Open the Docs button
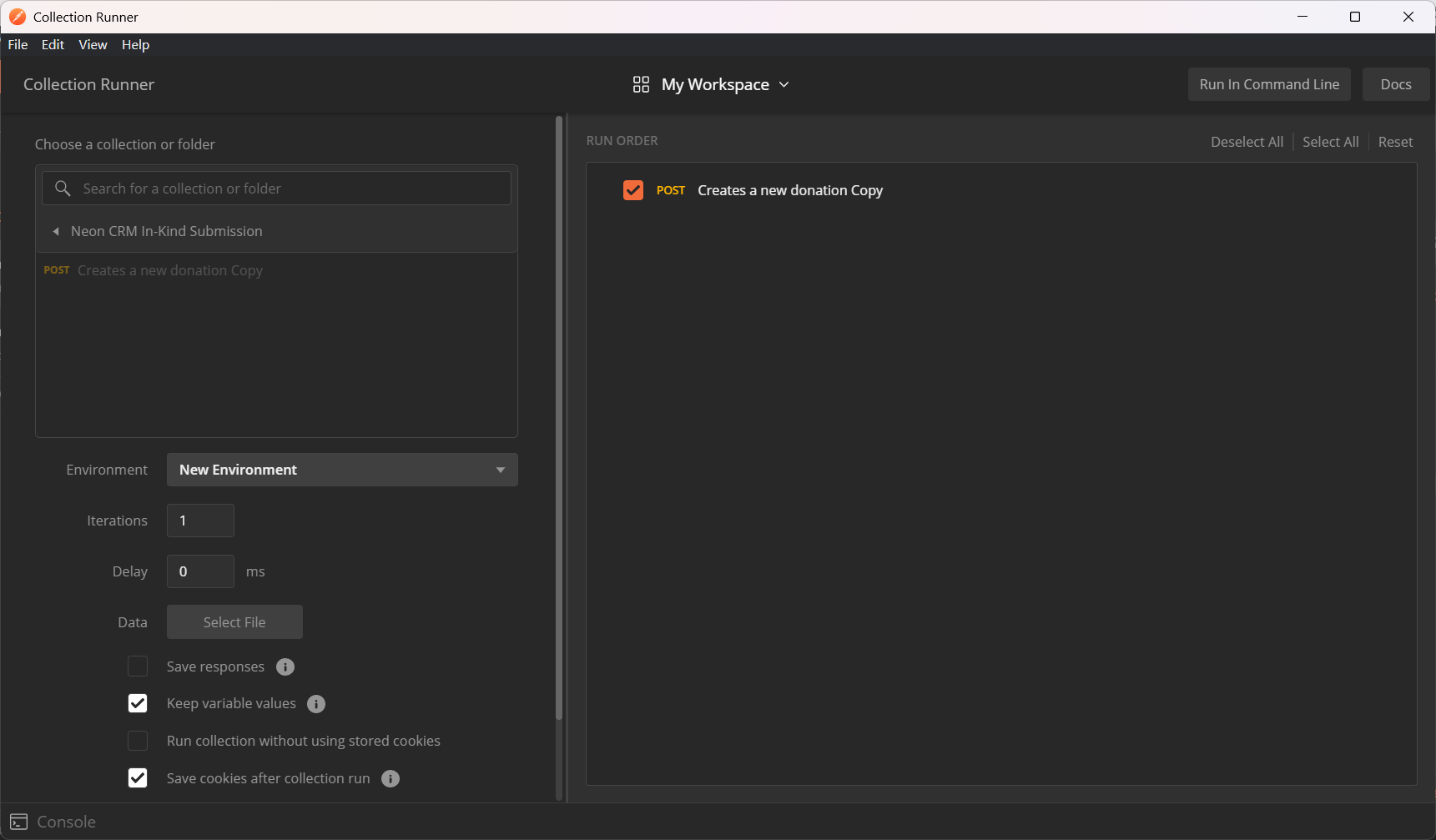The image size is (1436, 840). click(x=1396, y=84)
